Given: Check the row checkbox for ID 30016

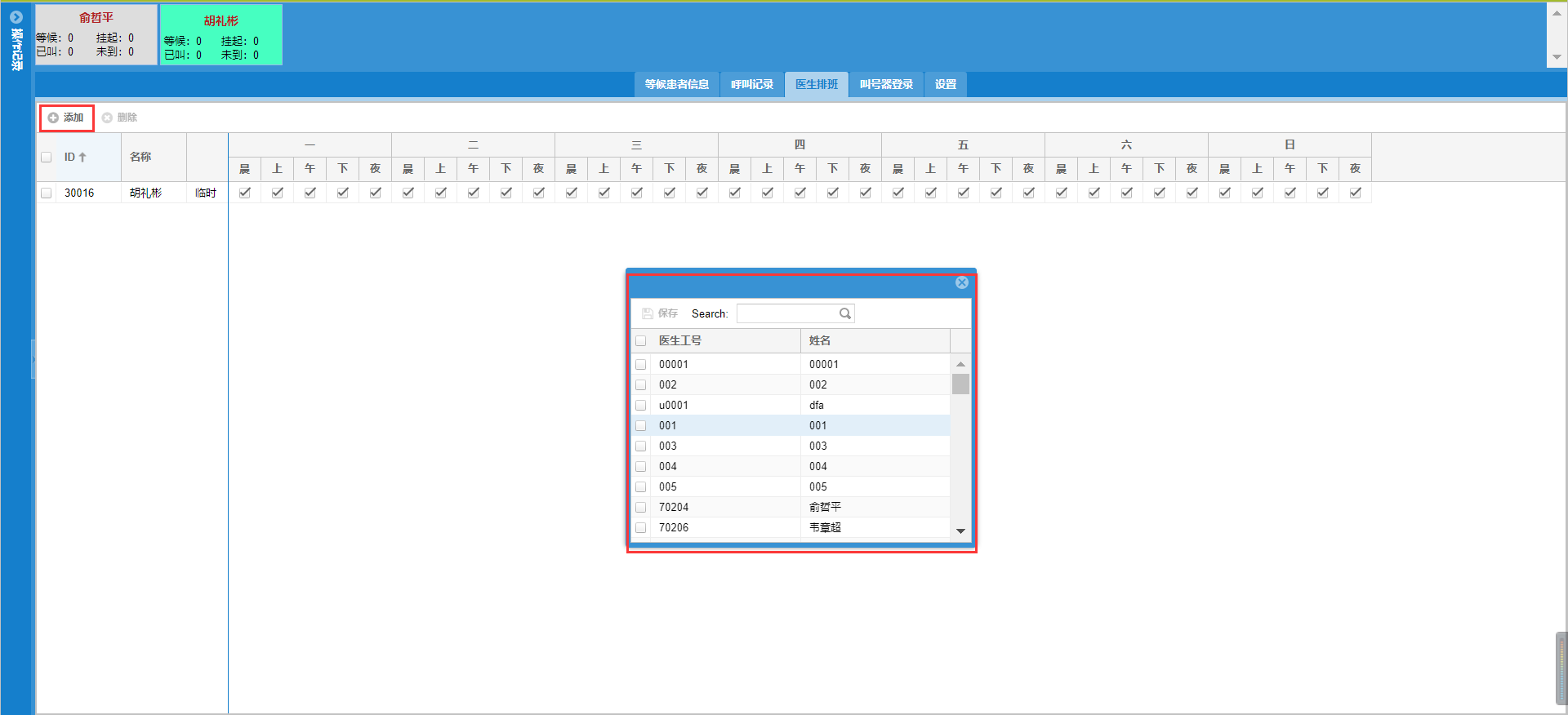Looking at the screenshot, I should click(47, 193).
